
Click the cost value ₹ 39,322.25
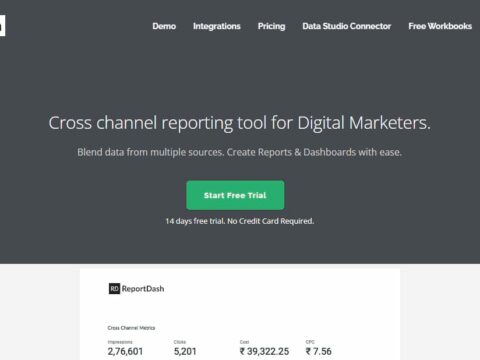(x=264, y=351)
